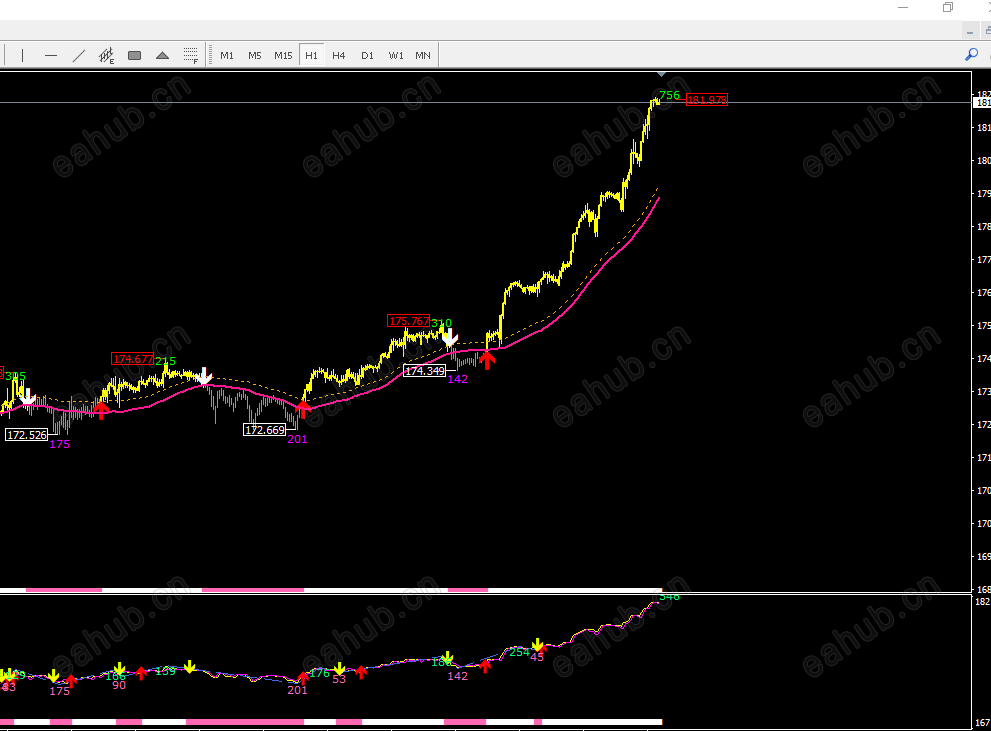Select the equidistant channel tool
The image size is (991, 731).
(x=107, y=56)
